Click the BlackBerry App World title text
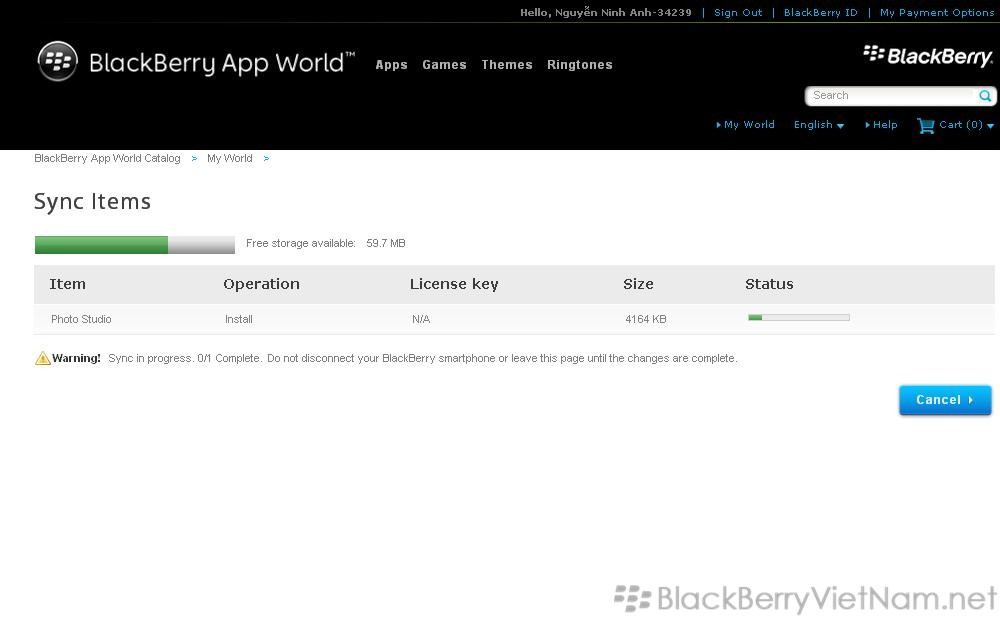 [x=221, y=64]
